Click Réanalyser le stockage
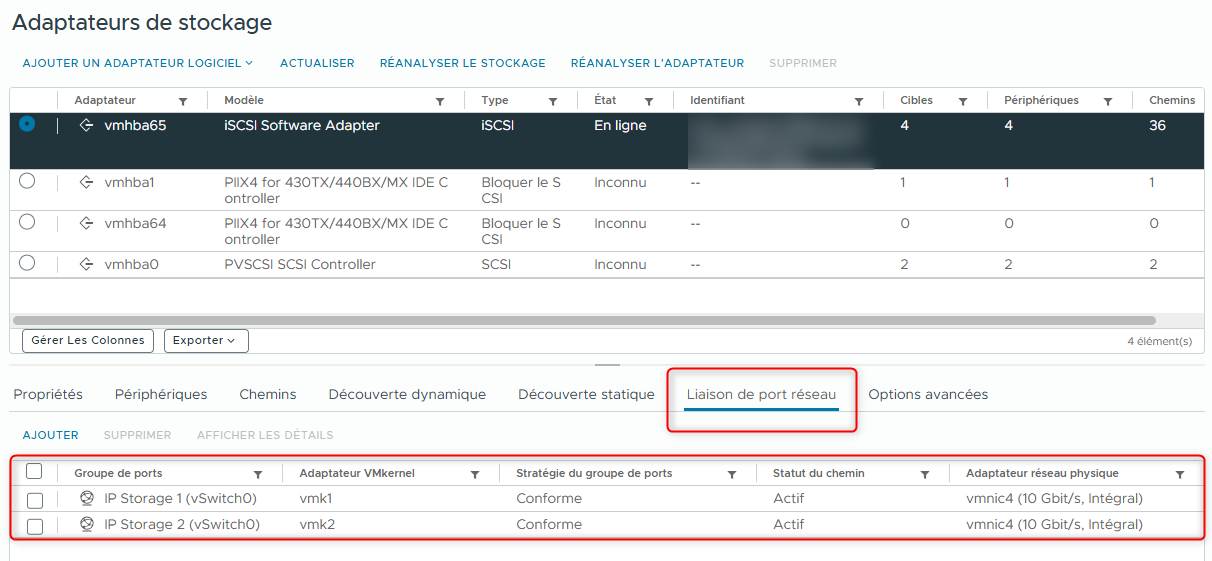 pos(463,63)
